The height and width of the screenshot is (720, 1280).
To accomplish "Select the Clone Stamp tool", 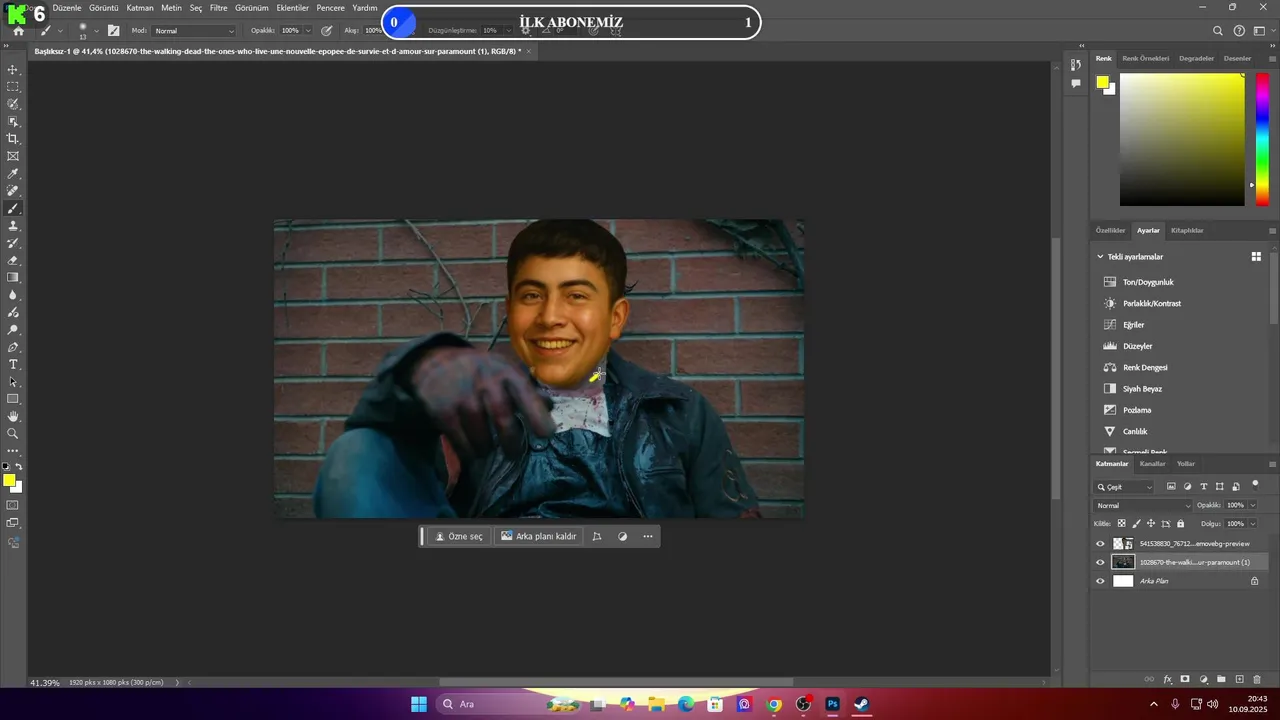I will click(x=13, y=226).
